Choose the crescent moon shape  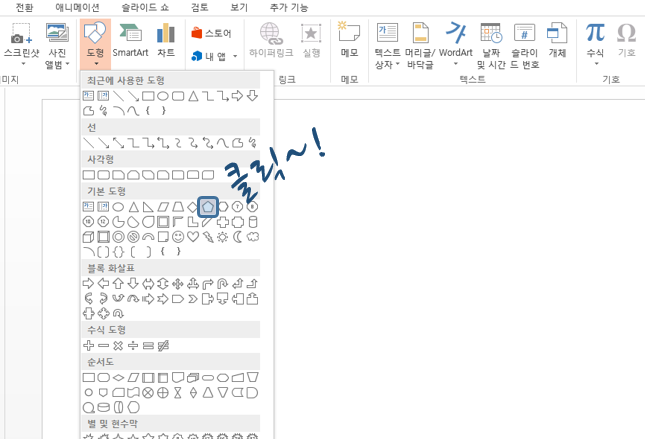tap(237, 237)
